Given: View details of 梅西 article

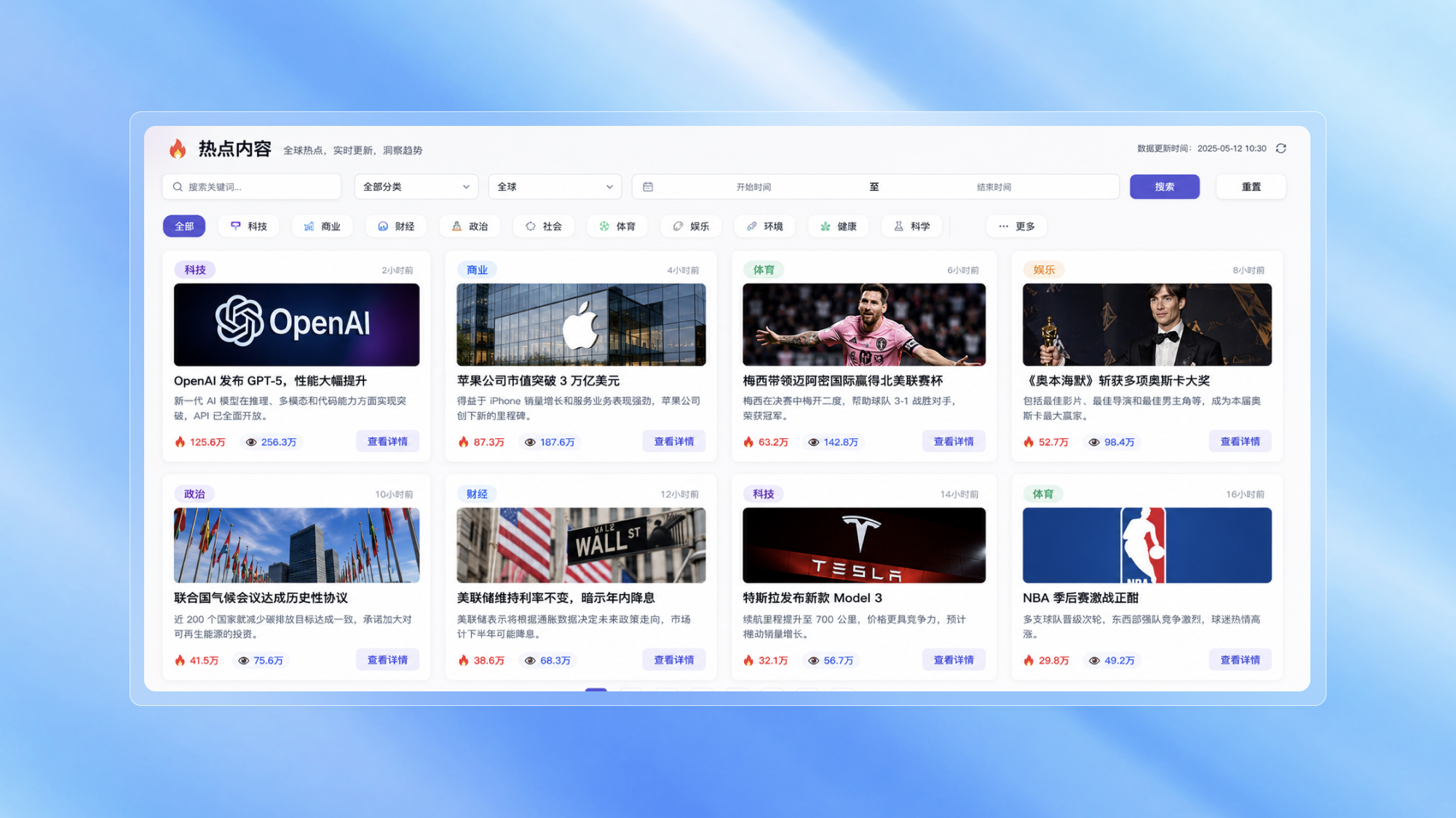Looking at the screenshot, I should click(954, 441).
